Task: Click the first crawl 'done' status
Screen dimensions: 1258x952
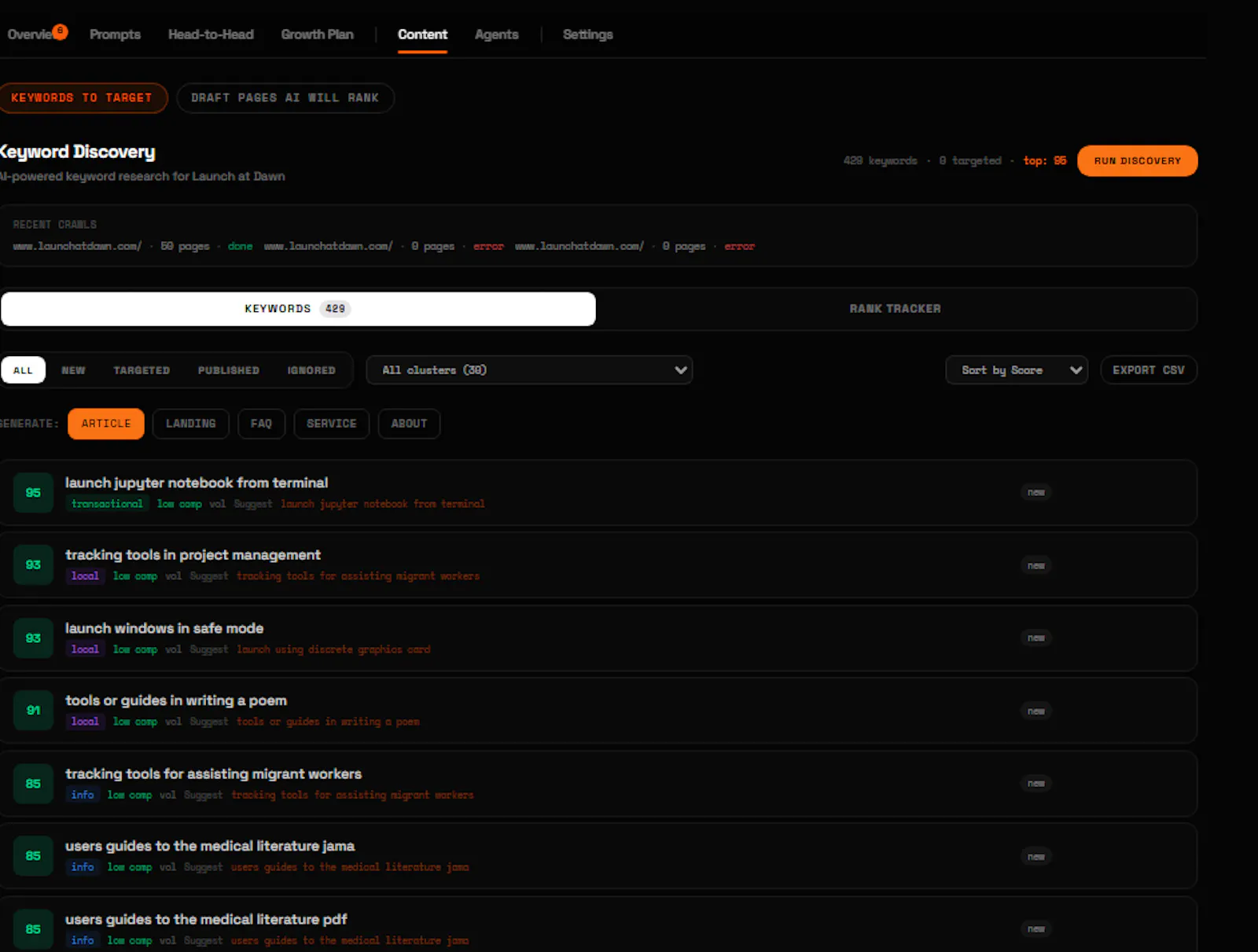Action: point(240,246)
